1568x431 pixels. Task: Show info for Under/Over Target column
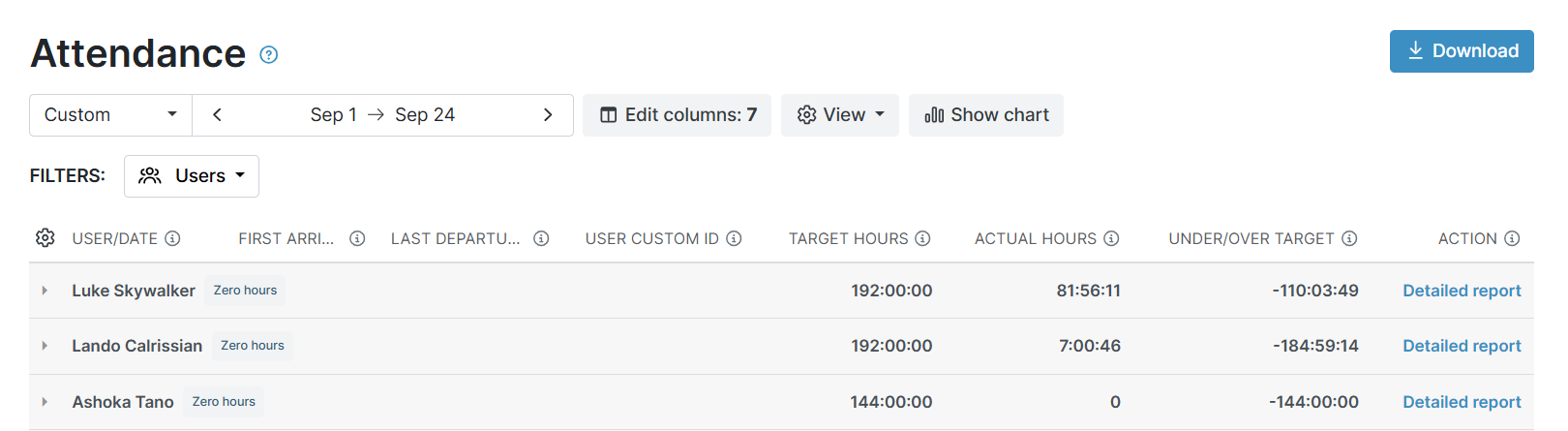pos(1349,238)
